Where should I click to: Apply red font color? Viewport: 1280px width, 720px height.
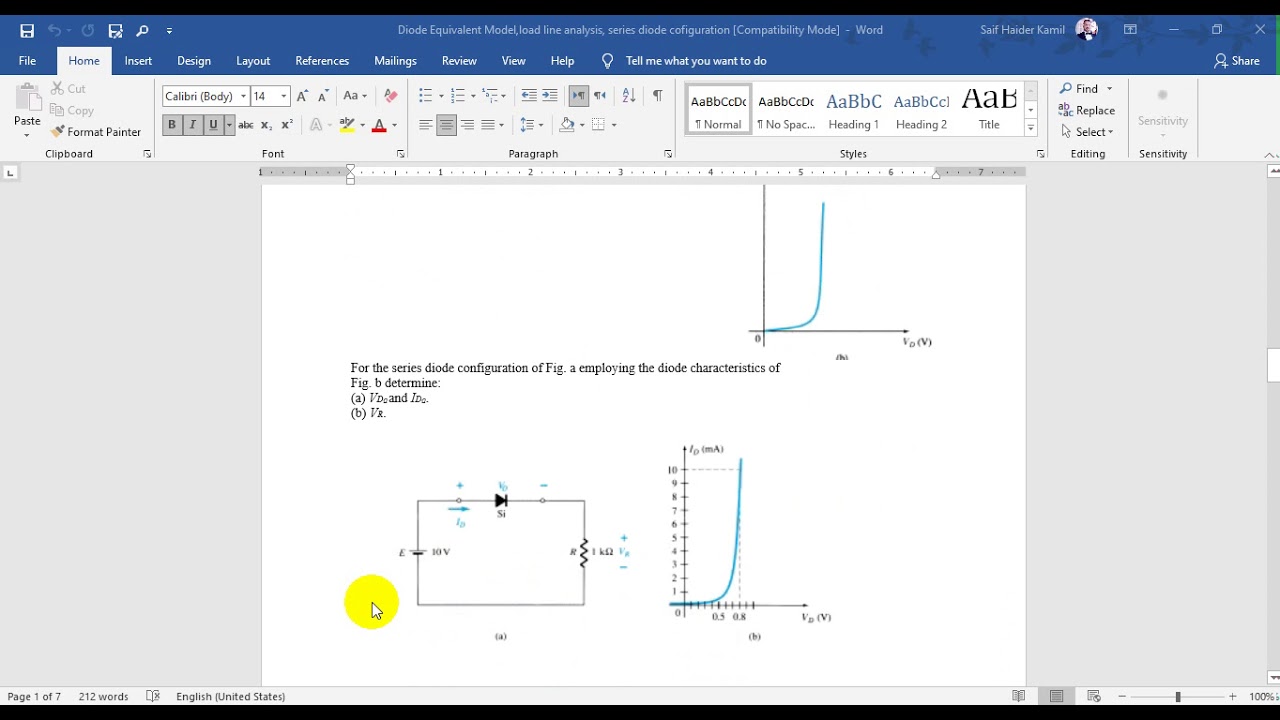[x=379, y=125]
